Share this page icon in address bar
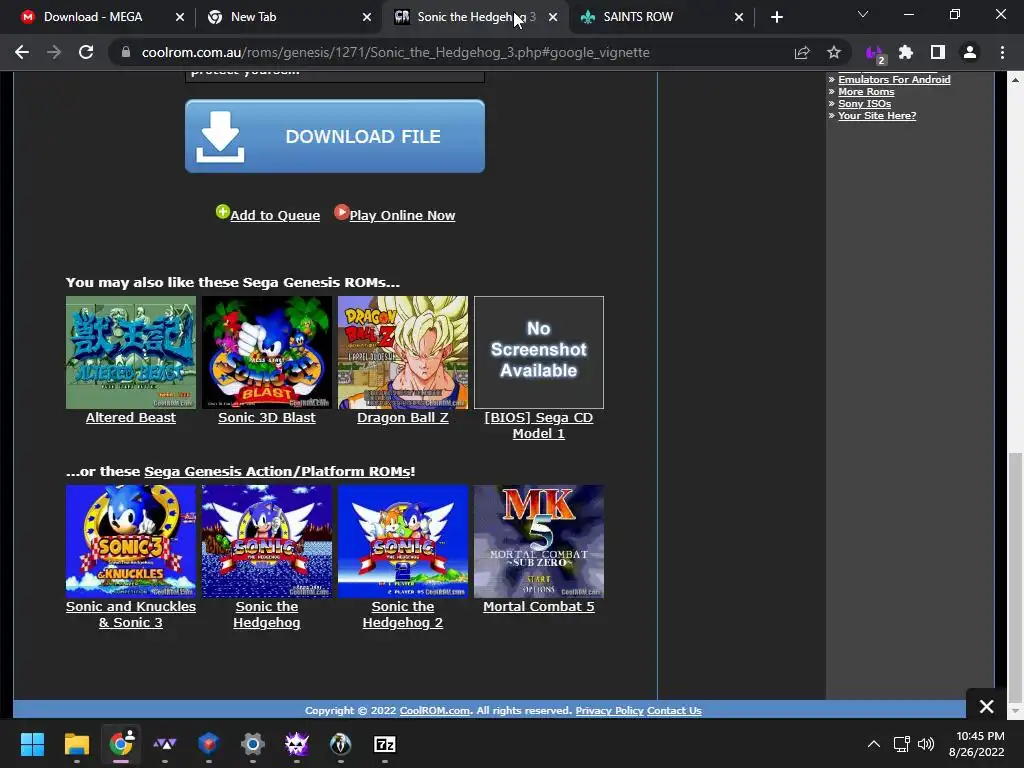This screenshot has width=1024, height=768. pos(802,52)
